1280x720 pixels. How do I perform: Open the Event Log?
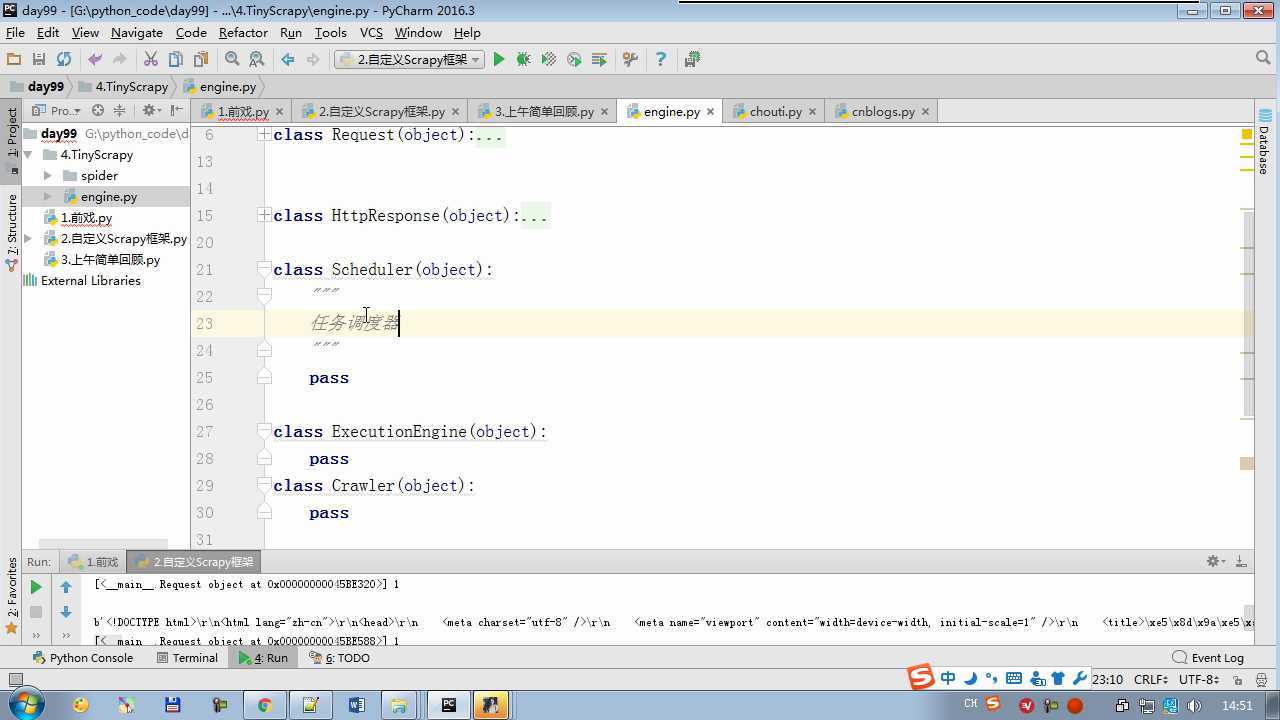pyautogui.click(x=1208, y=658)
